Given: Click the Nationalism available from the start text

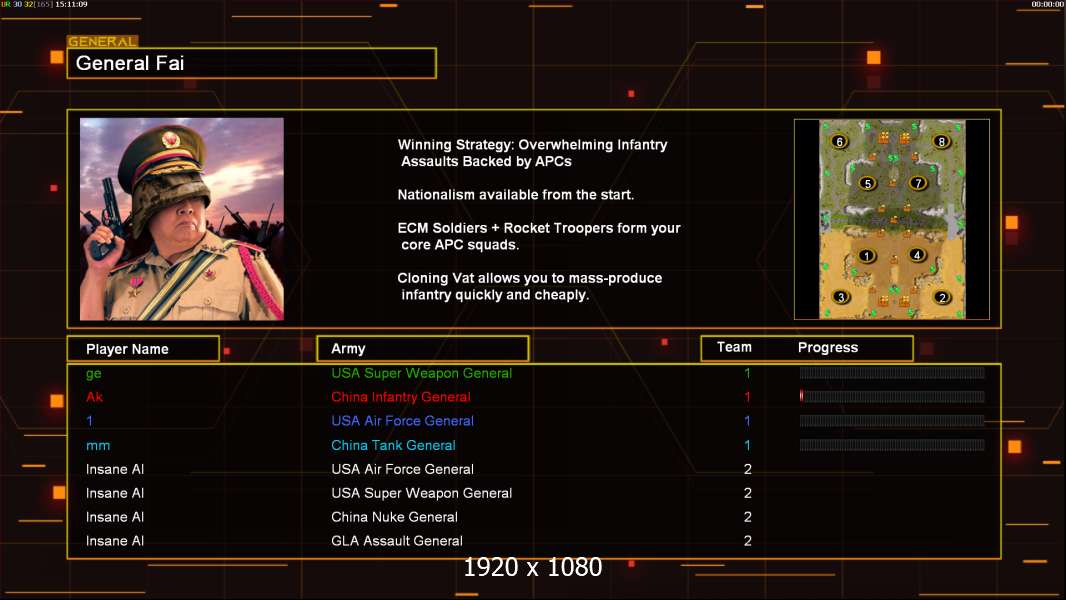Looking at the screenshot, I should pyautogui.click(x=515, y=195).
